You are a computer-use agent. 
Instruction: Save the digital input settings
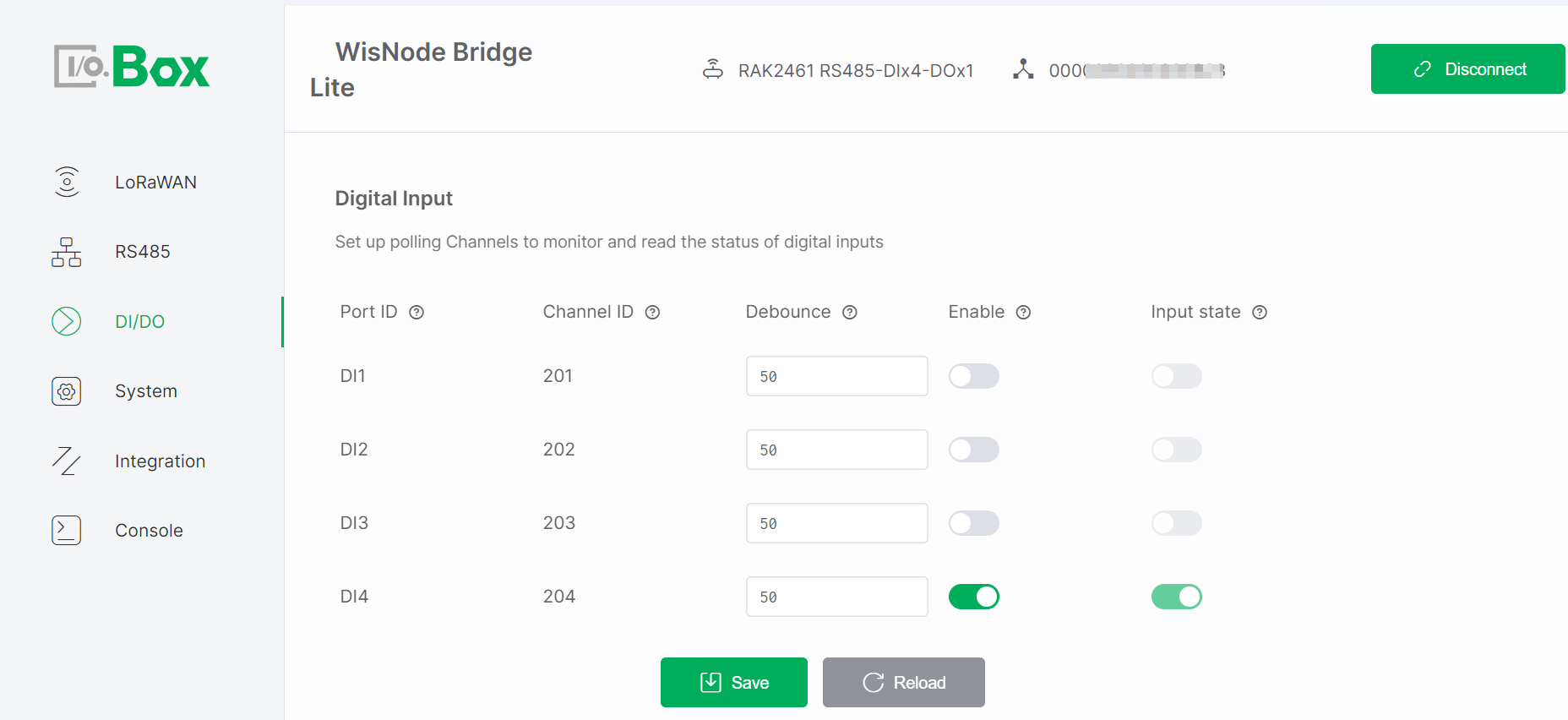pos(733,682)
